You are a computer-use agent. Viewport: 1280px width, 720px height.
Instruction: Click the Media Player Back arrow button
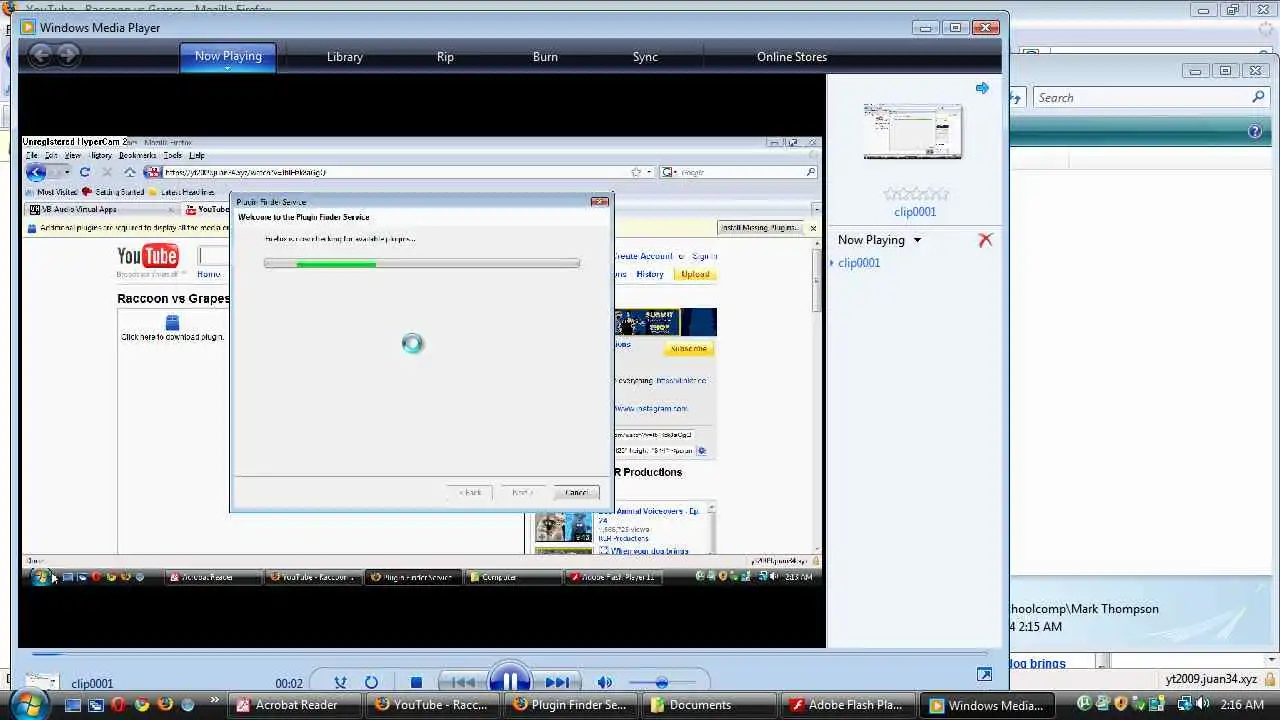coord(40,56)
